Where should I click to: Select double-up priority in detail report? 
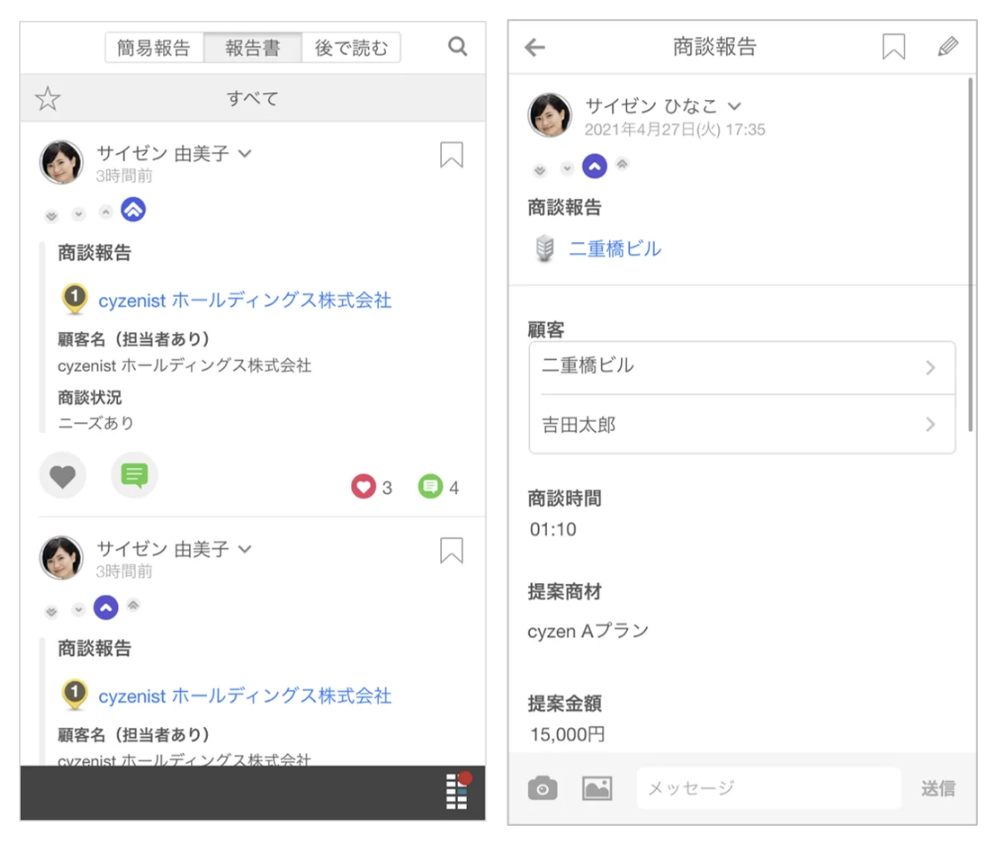click(622, 164)
